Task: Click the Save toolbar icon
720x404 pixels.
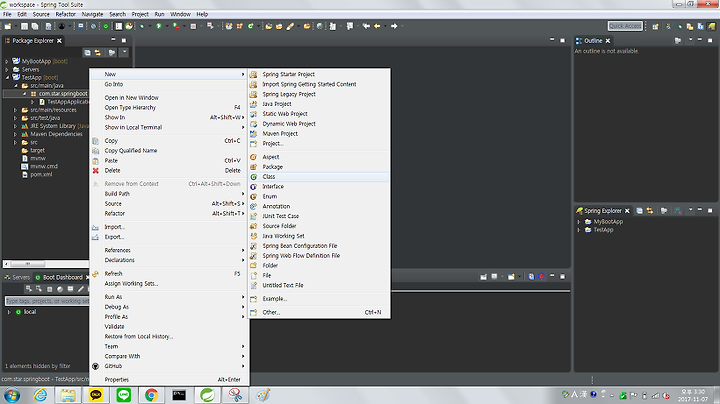Action: point(24,26)
